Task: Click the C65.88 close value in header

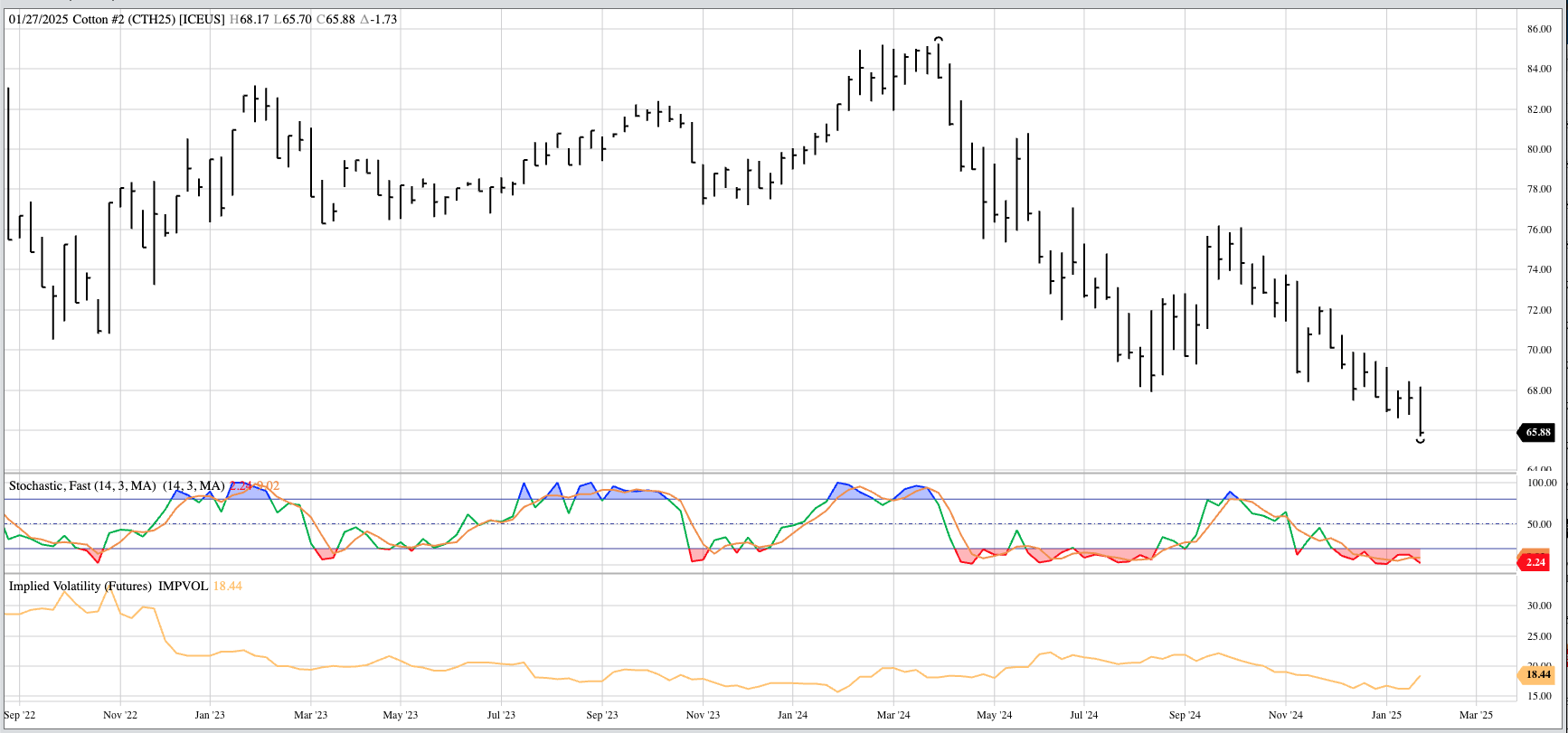Action: (335, 19)
